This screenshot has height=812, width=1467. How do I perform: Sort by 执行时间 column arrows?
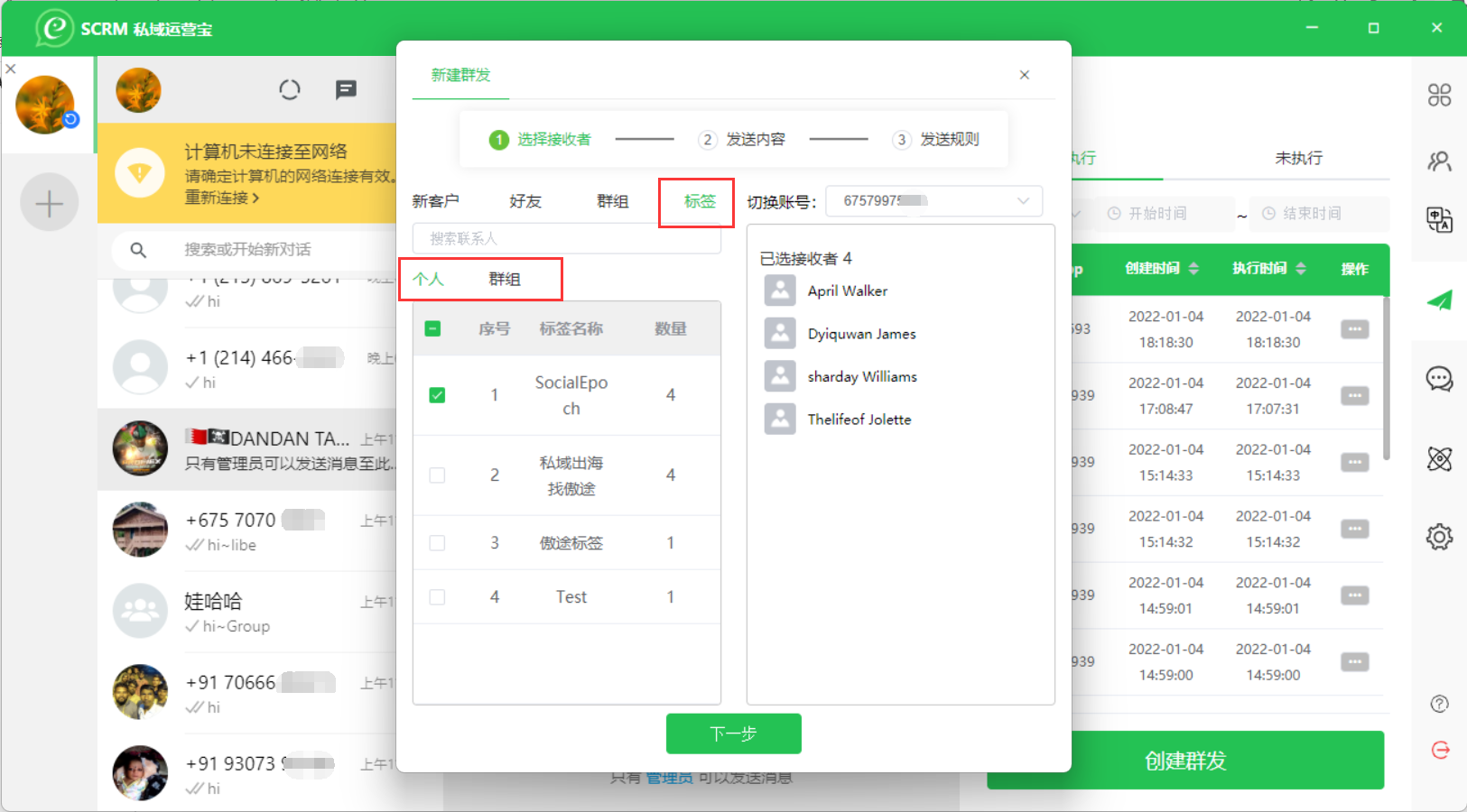pyautogui.click(x=1301, y=269)
